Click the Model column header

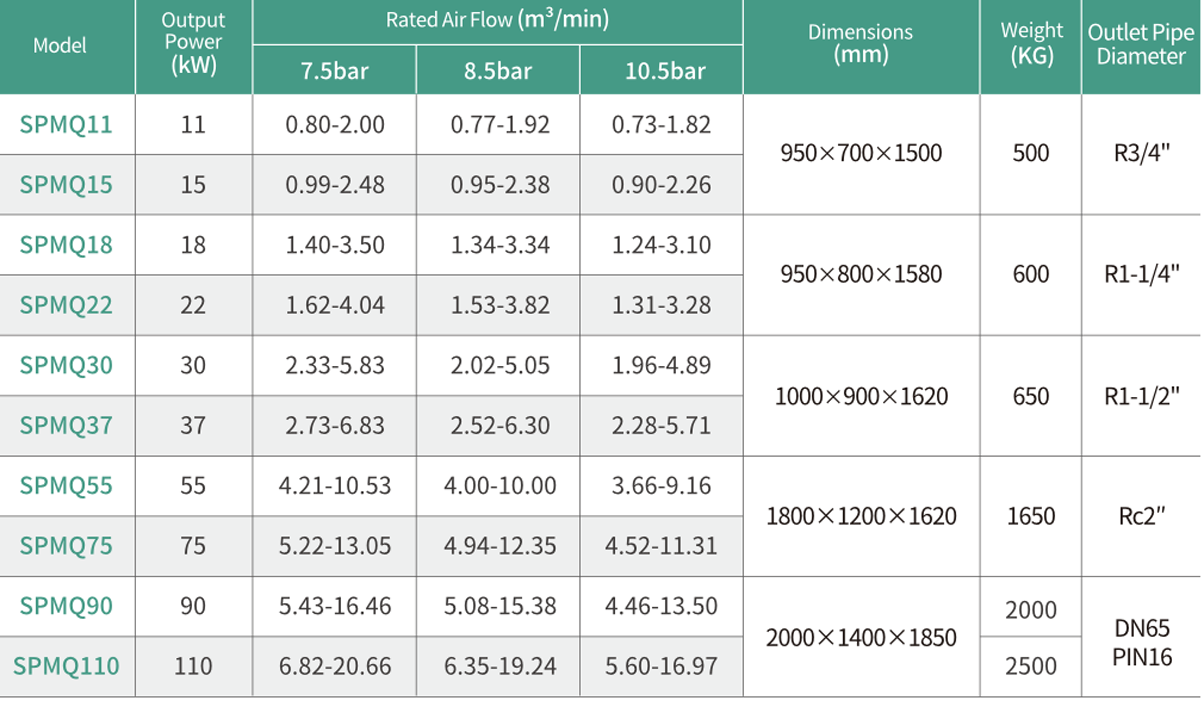pyautogui.click(x=60, y=46)
